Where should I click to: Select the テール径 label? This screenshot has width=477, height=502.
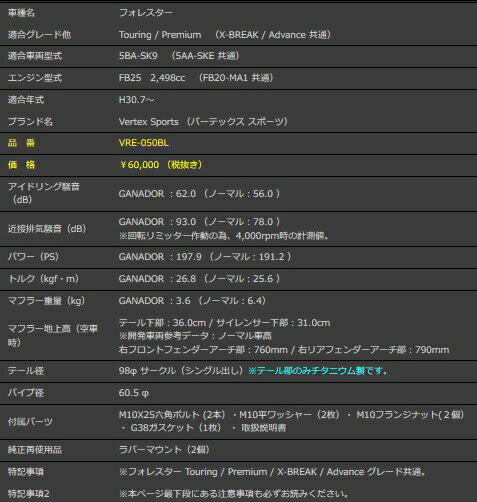[26, 371]
